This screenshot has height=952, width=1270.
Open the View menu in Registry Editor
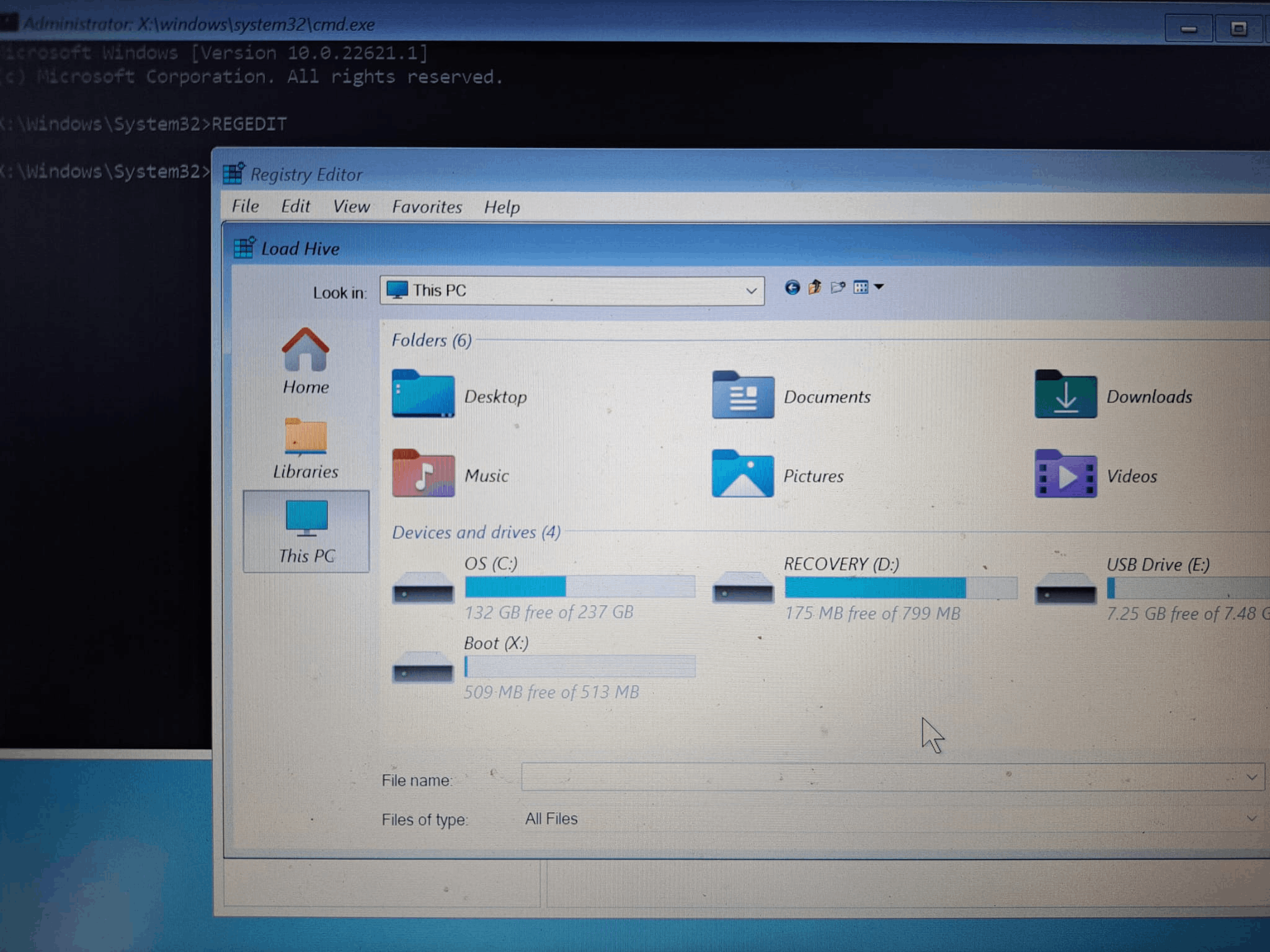(x=351, y=206)
